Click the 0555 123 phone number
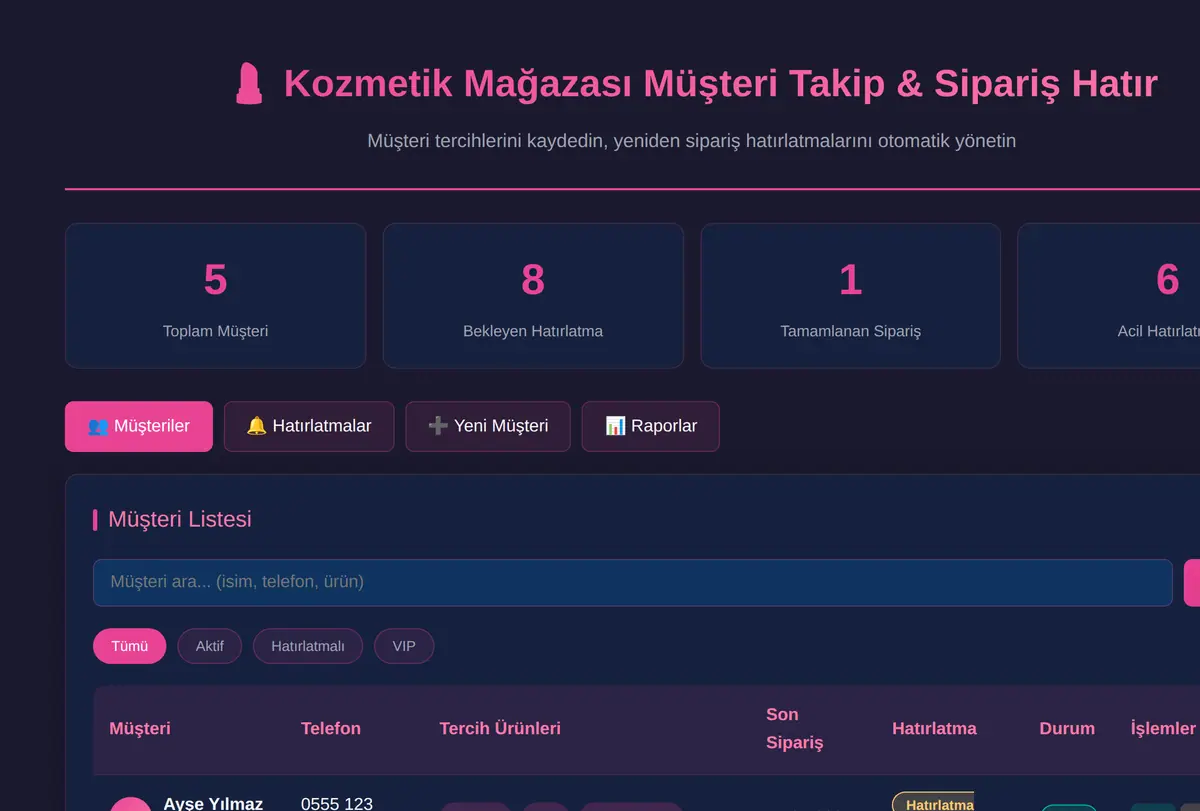This screenshot has width=1200, height=811. tap(337, 803)
